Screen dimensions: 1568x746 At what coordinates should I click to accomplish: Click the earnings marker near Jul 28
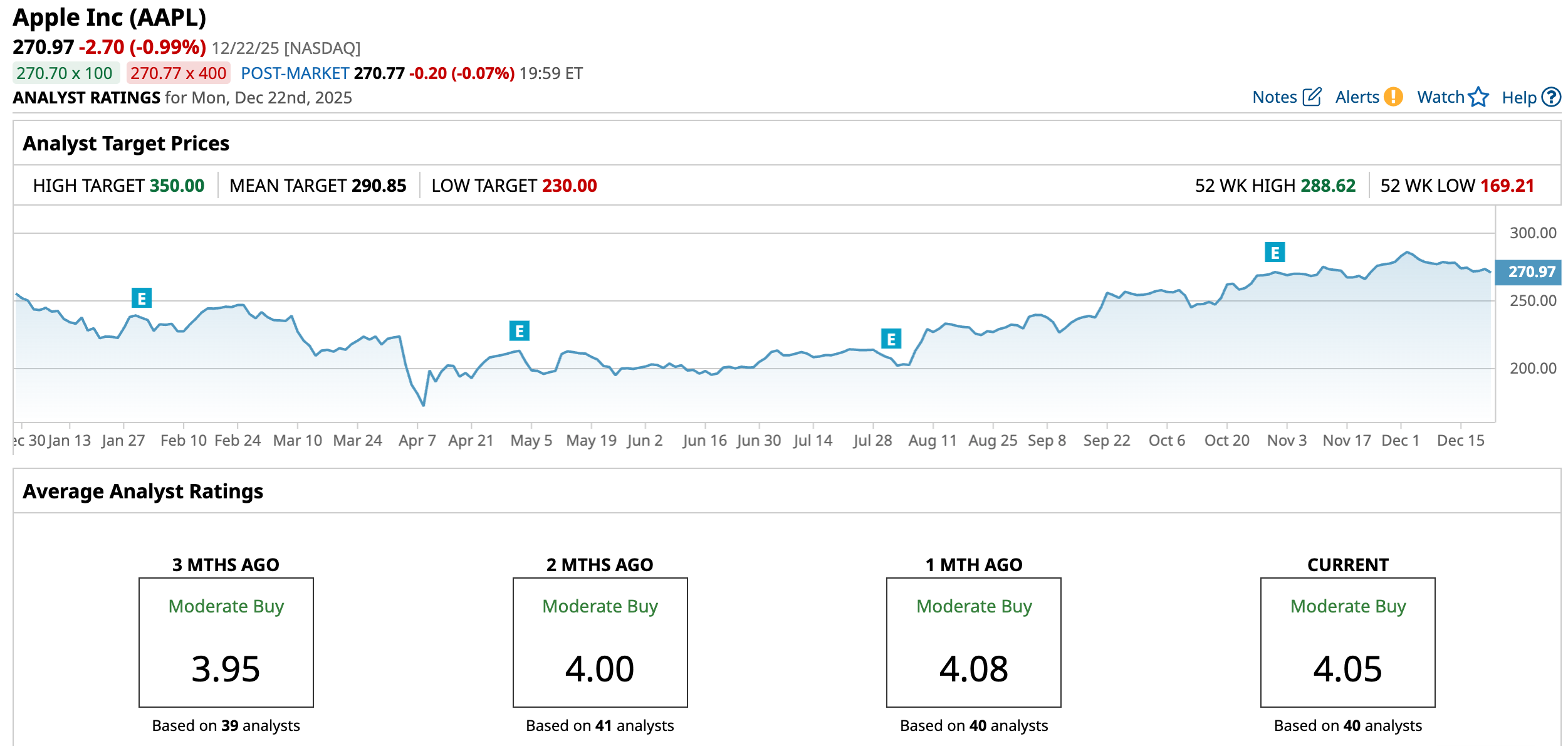891,339
